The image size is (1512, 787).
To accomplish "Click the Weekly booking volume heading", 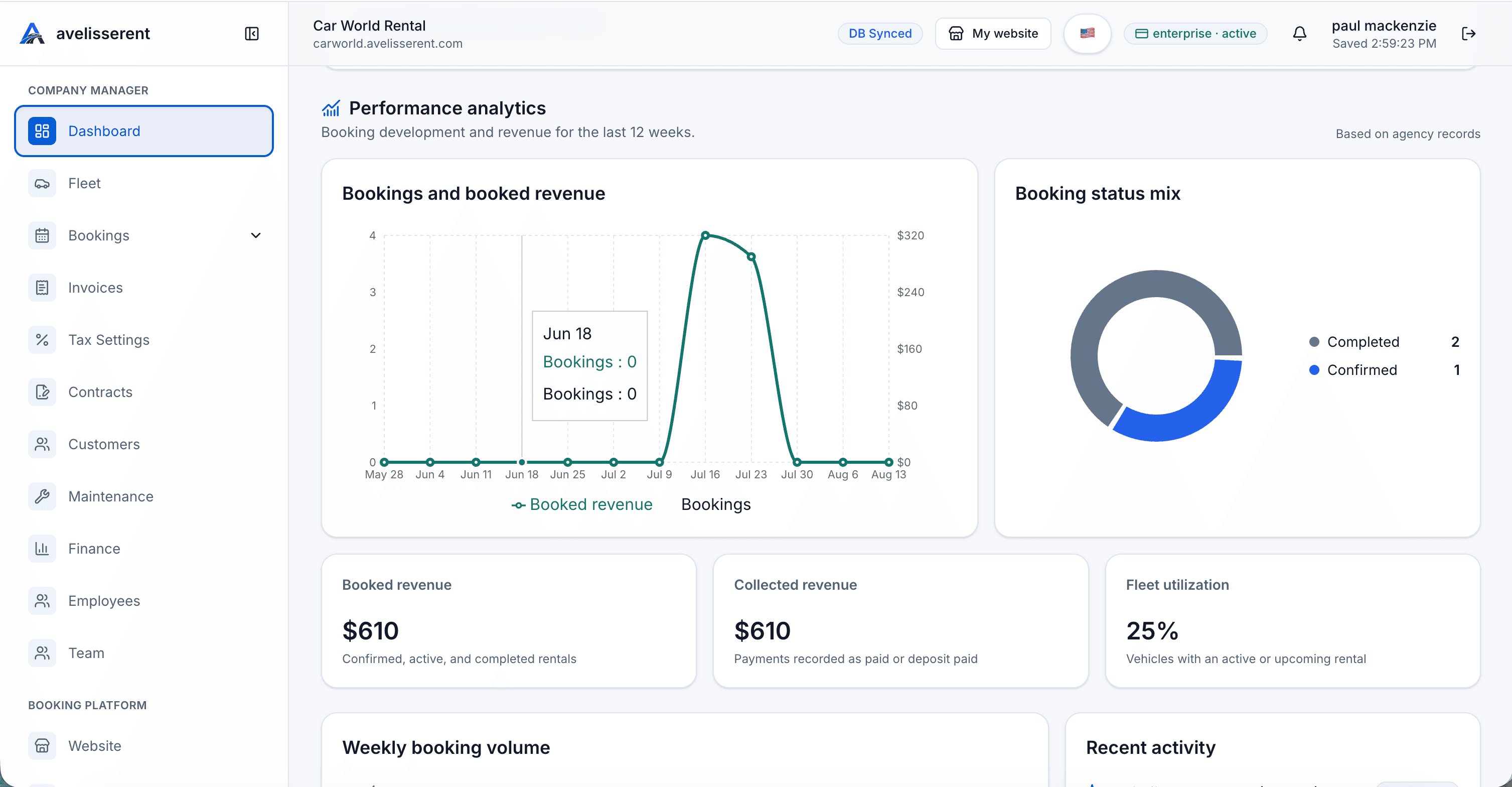I will (445, 748).
